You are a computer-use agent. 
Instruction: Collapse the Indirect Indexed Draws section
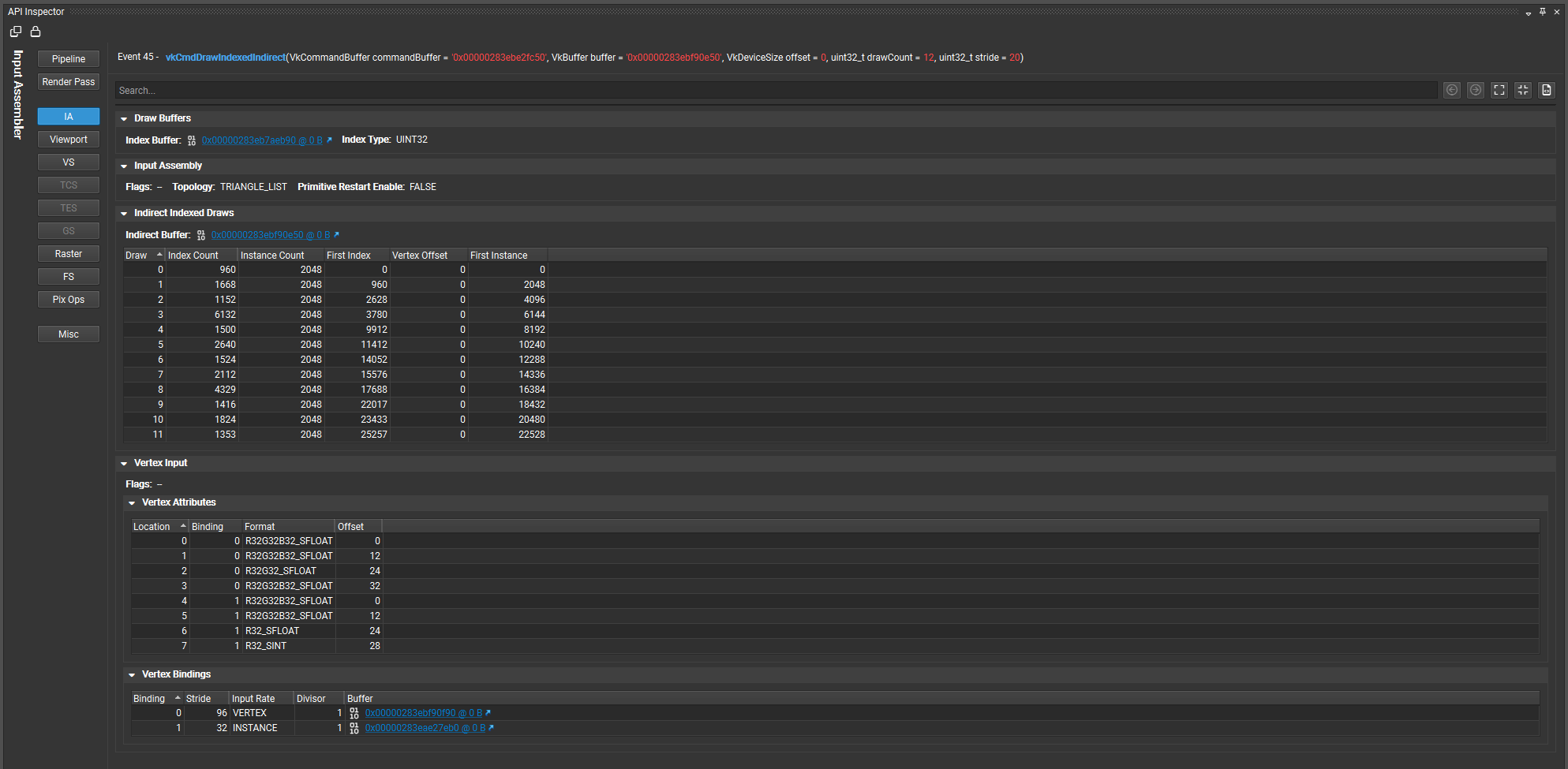(124, 213)
